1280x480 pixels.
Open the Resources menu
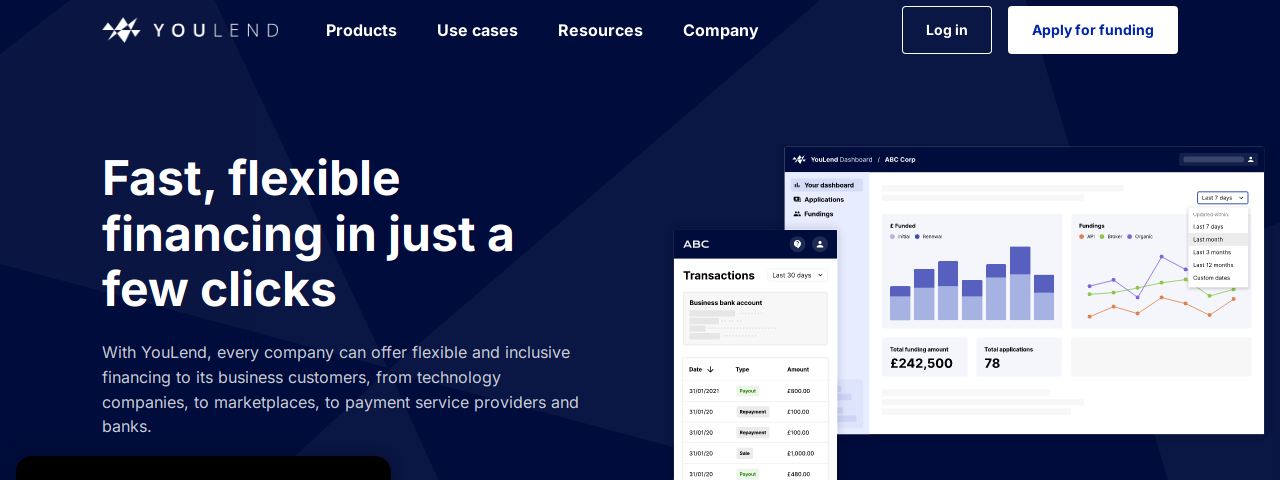pyautogui.click(x=600, y=30)
